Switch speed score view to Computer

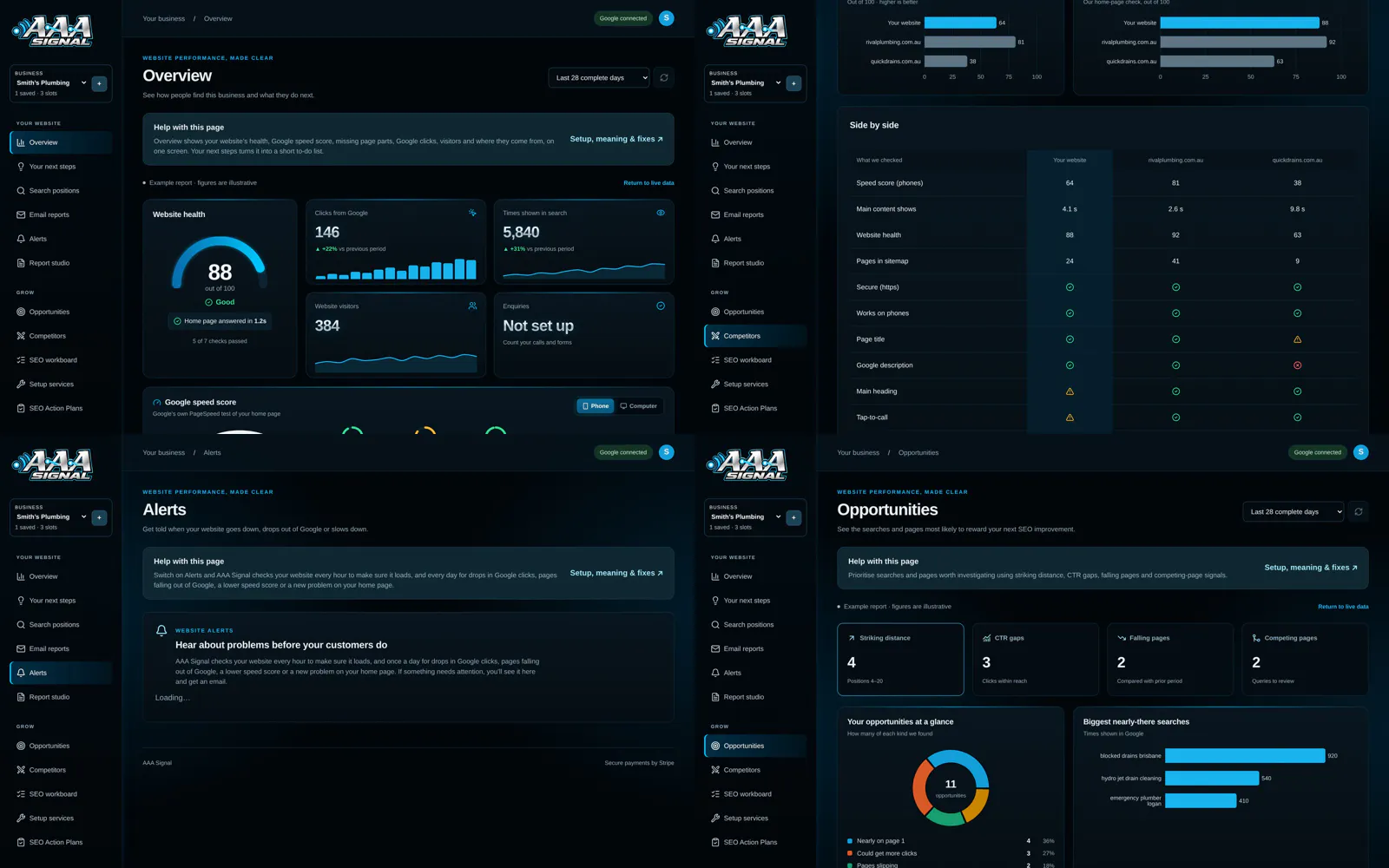(639, 405)
